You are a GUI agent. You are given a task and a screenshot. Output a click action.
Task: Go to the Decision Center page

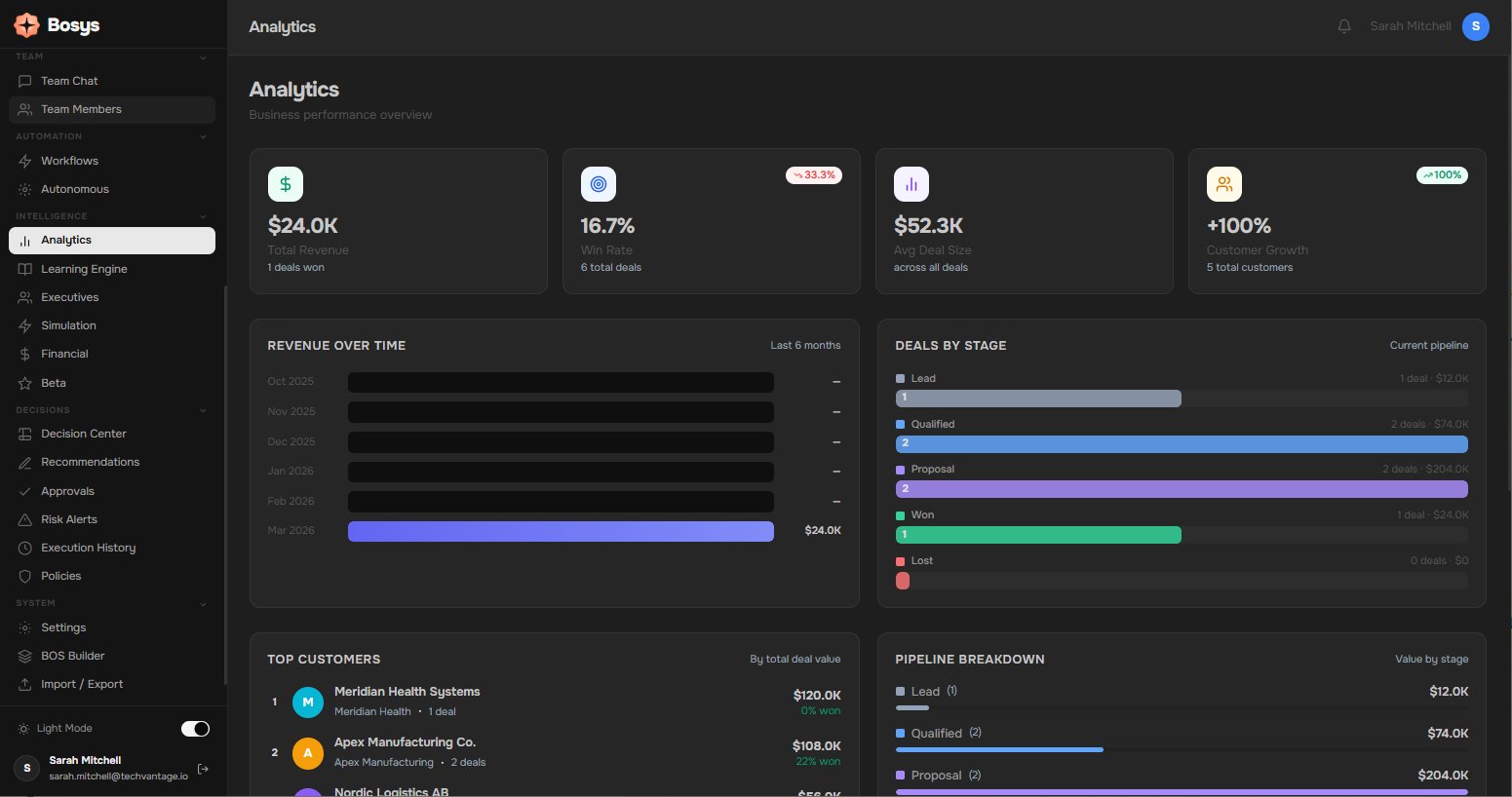point(84,434)
